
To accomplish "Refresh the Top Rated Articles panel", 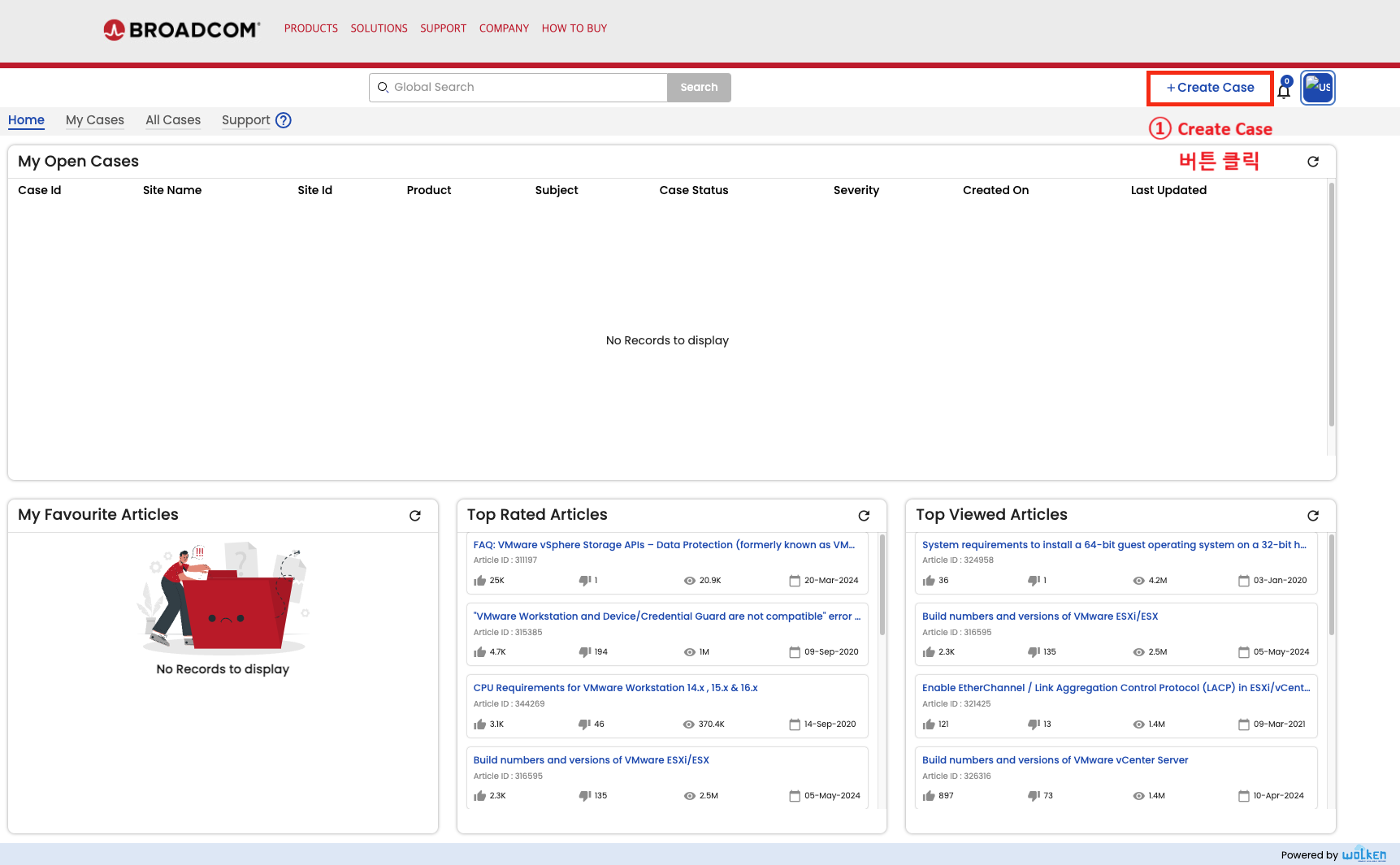I will (x=864, y=516).
